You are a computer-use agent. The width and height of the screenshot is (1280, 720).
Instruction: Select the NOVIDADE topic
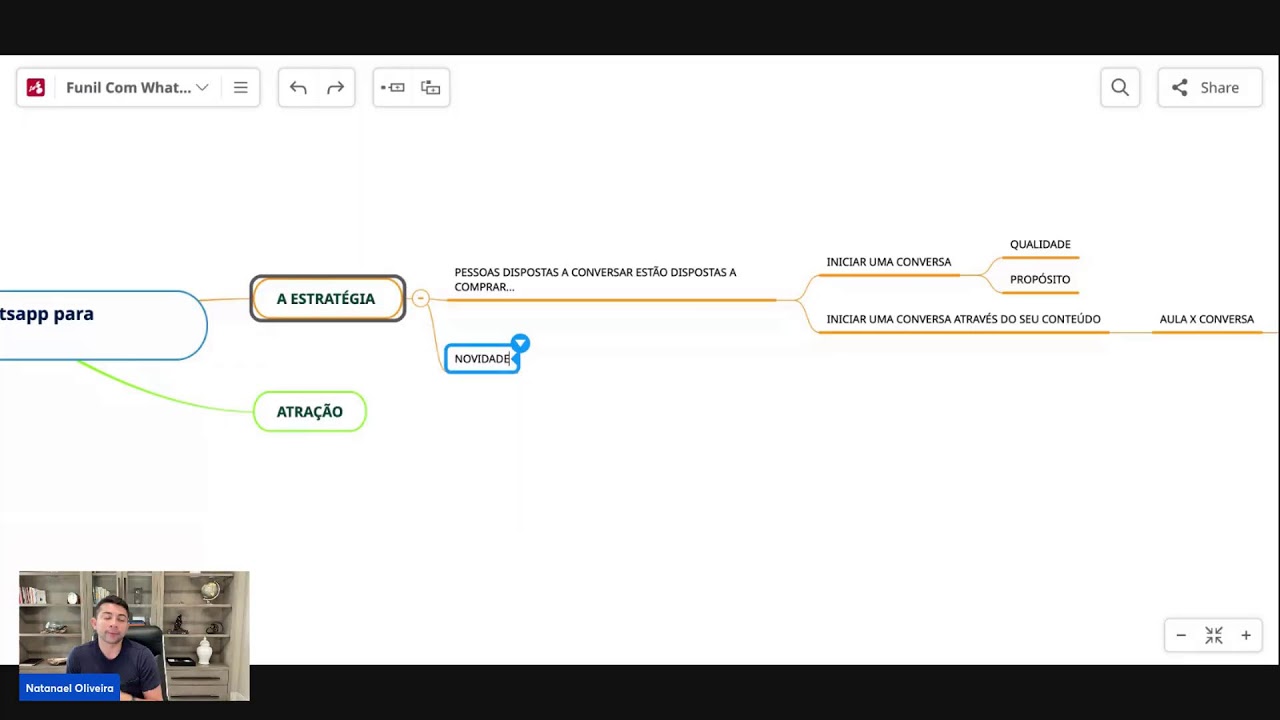481,359
